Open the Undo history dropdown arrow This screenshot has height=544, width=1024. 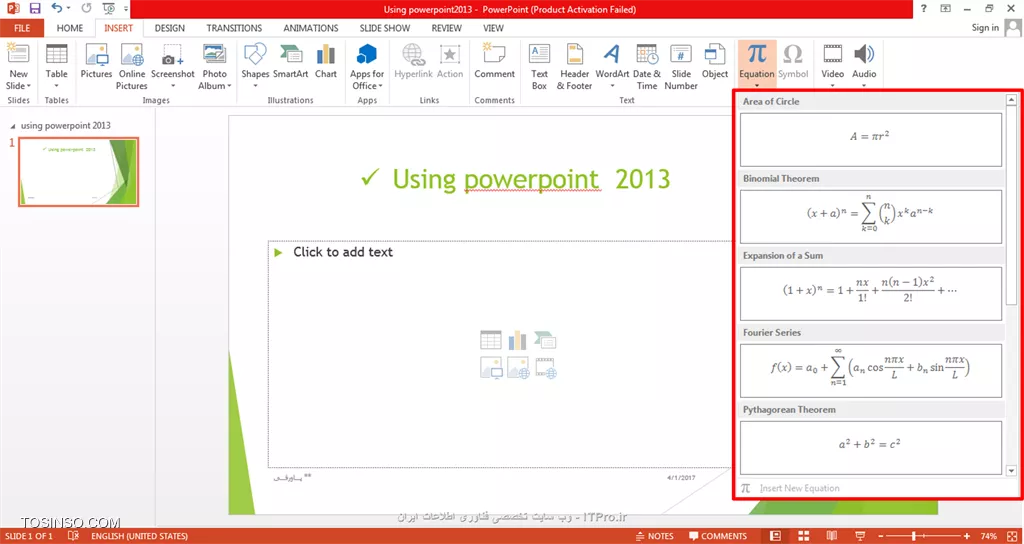click(69, 9)
